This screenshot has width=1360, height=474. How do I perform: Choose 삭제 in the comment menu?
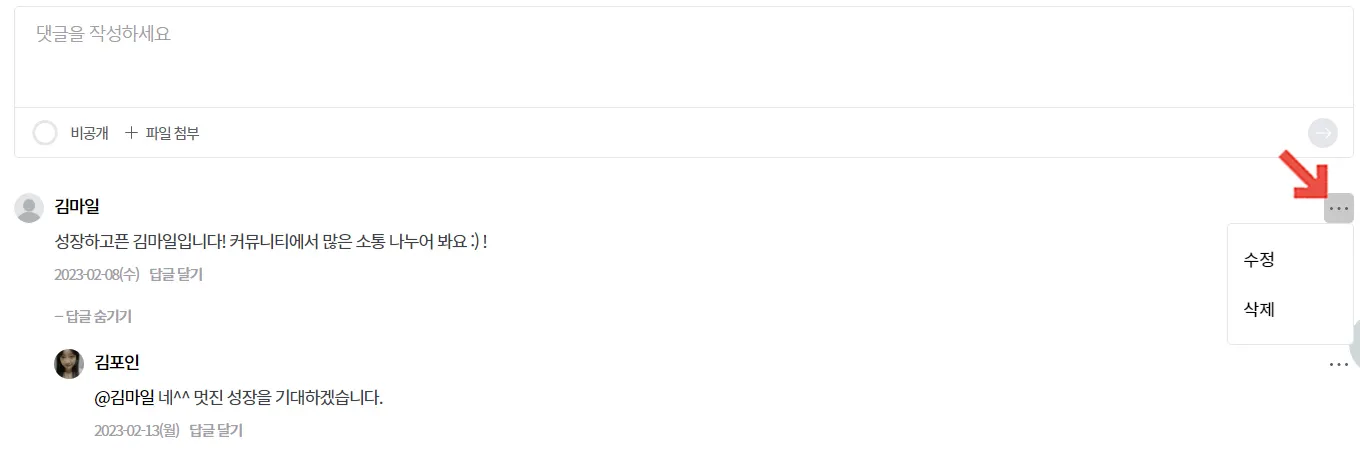(x=1259, y=310)
